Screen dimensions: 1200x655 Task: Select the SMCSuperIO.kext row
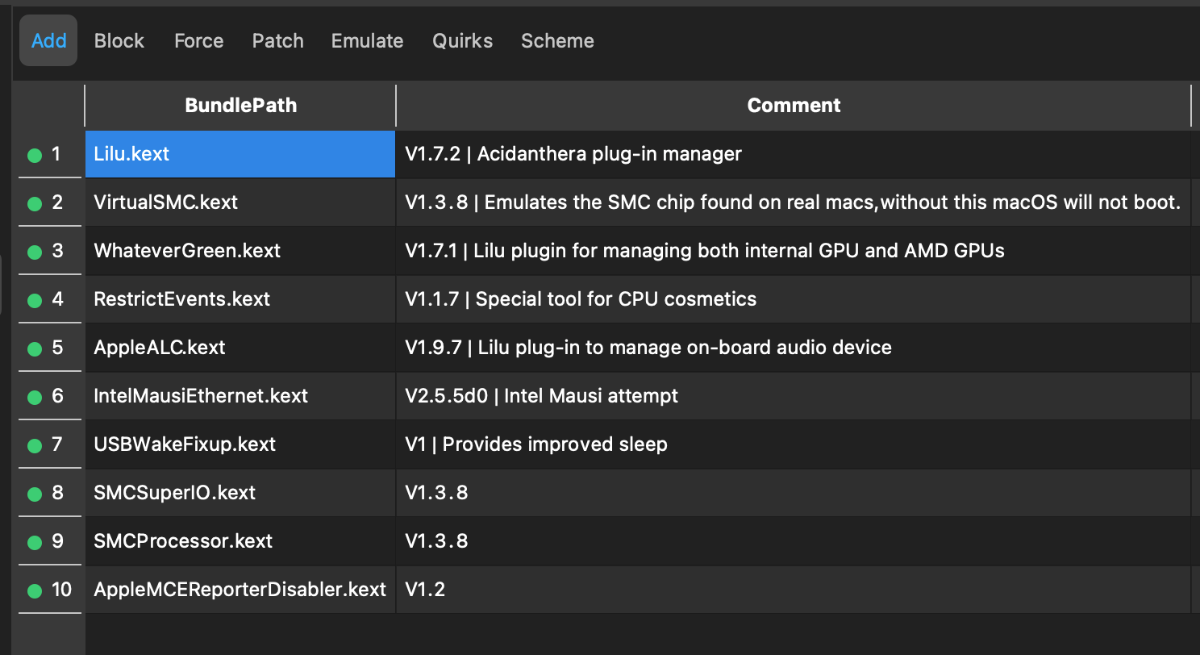[175, 493]
